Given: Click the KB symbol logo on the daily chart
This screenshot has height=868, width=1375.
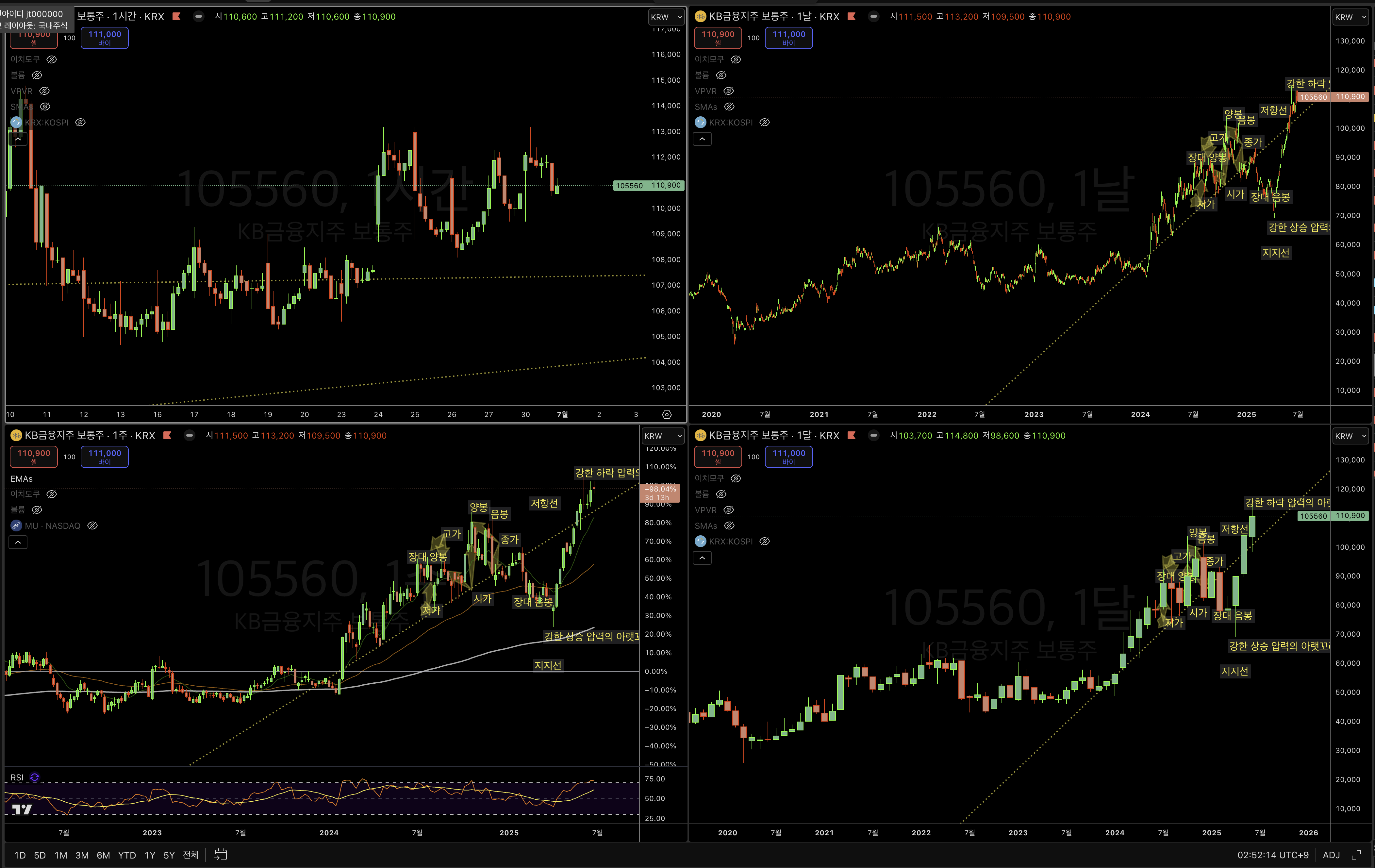Looking at the screenshot, I should pos(700,17).
